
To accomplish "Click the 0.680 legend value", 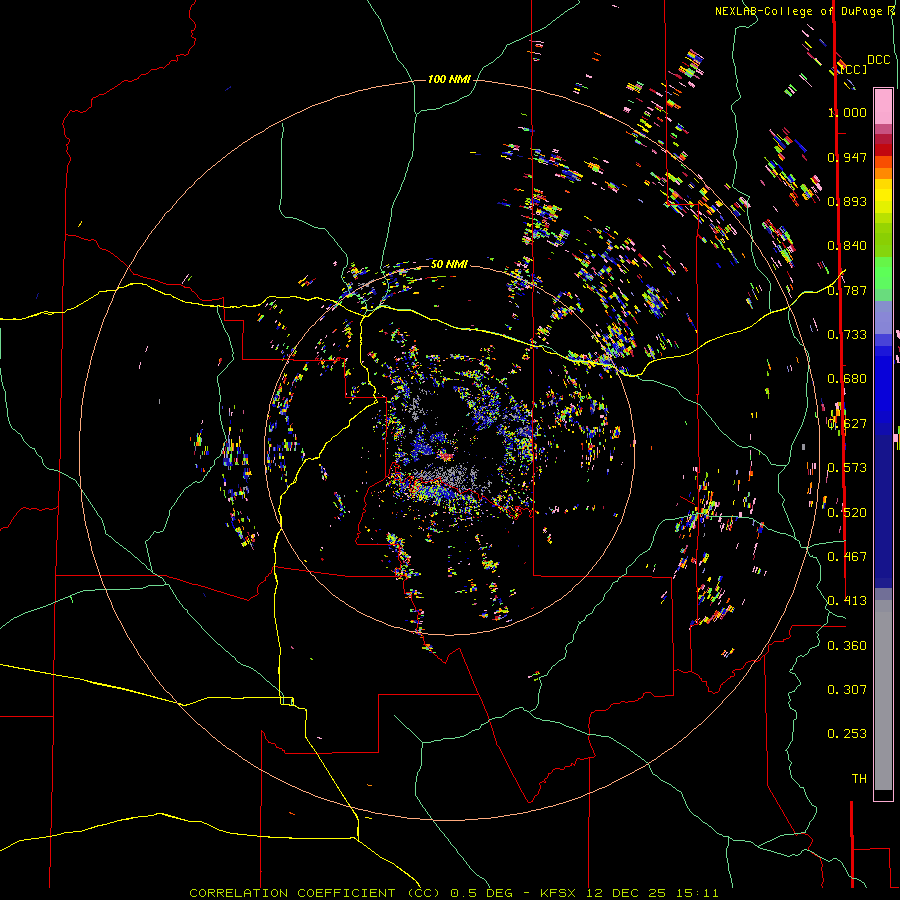I will coord(847,379).
